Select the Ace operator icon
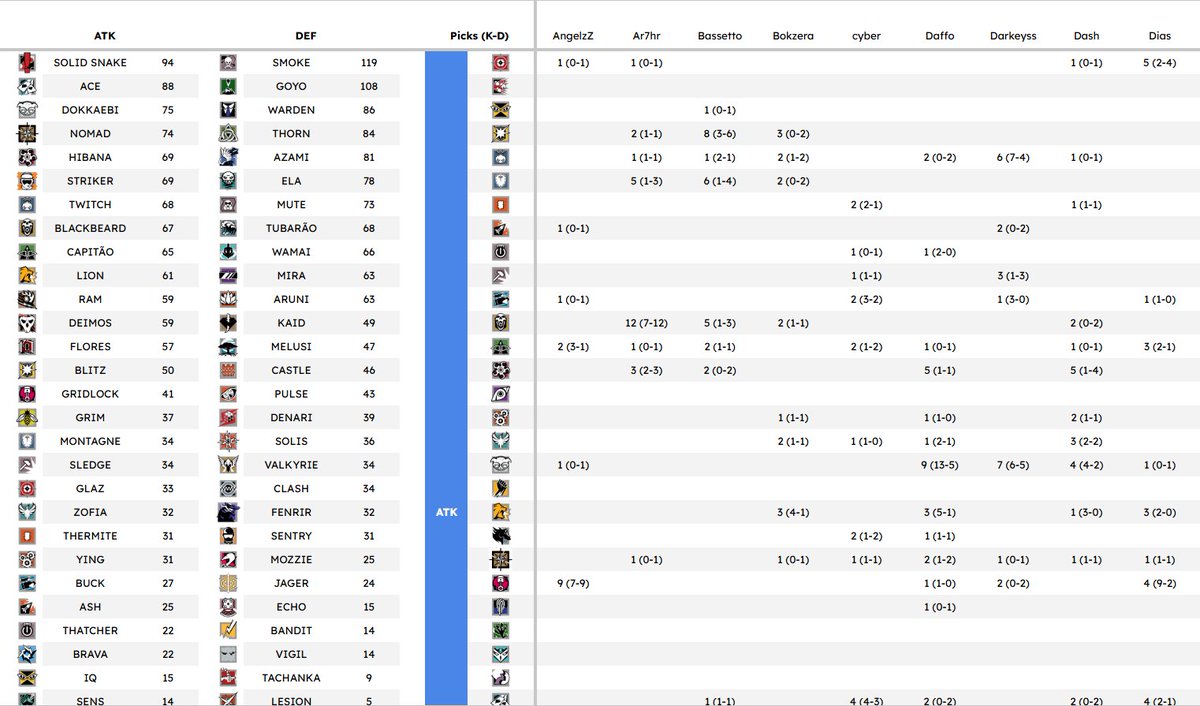 [28, 86]
